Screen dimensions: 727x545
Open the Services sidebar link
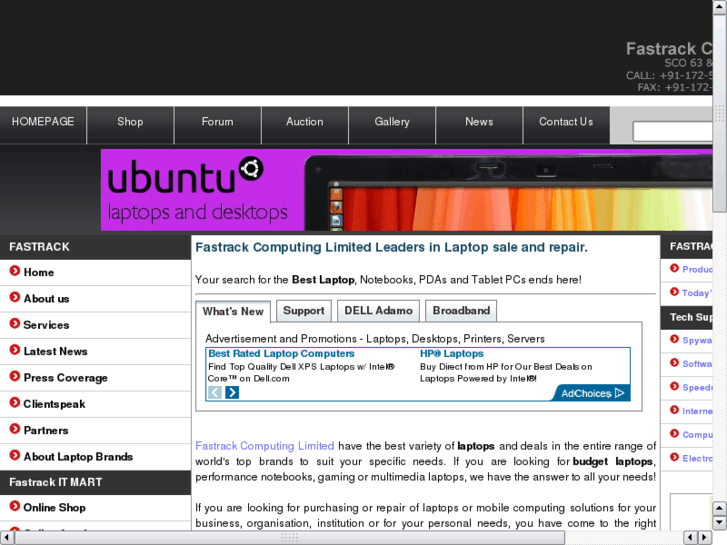pyautogui.click(x=46, y=325)
